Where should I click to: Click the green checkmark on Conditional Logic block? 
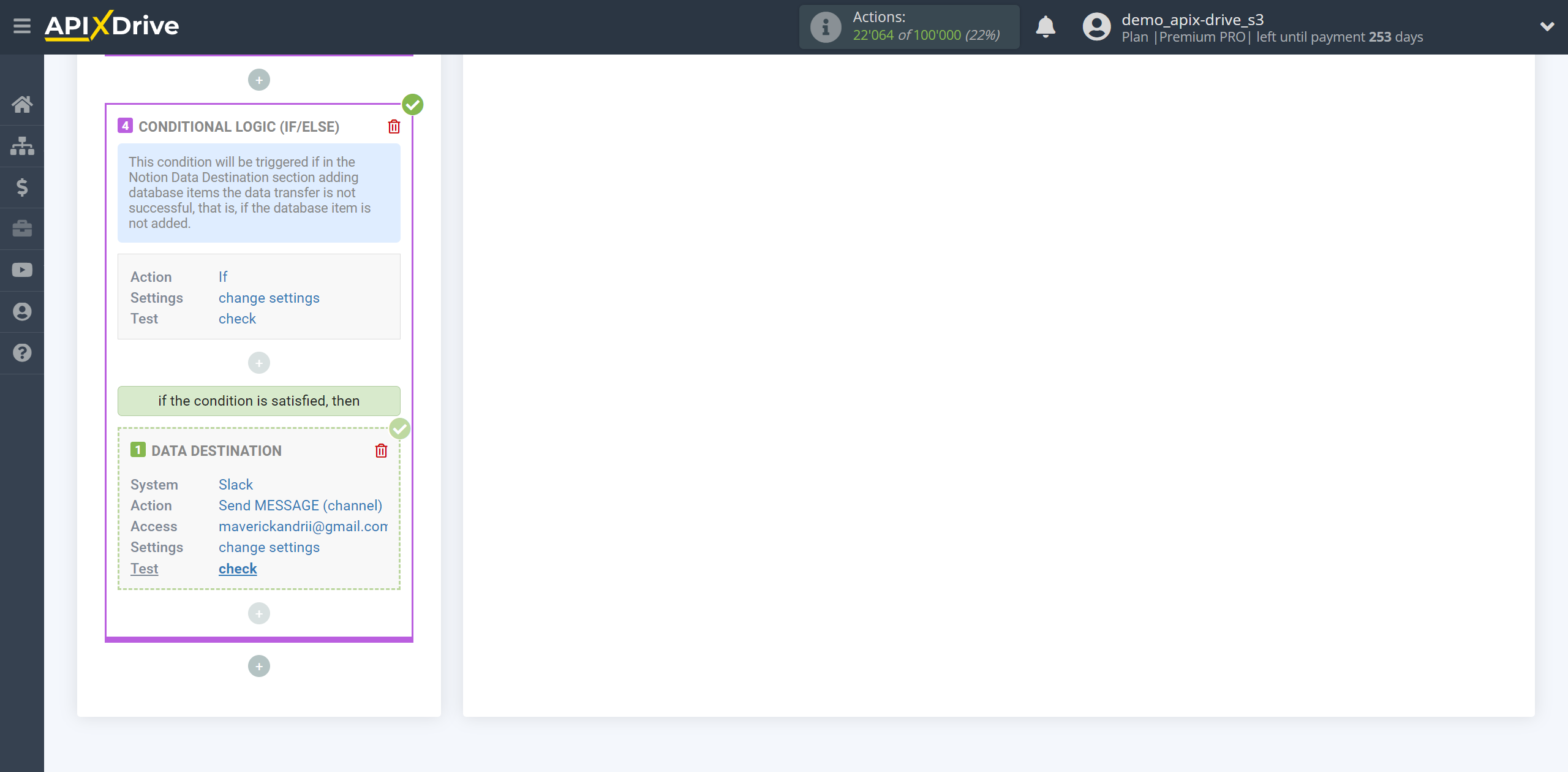413,105
